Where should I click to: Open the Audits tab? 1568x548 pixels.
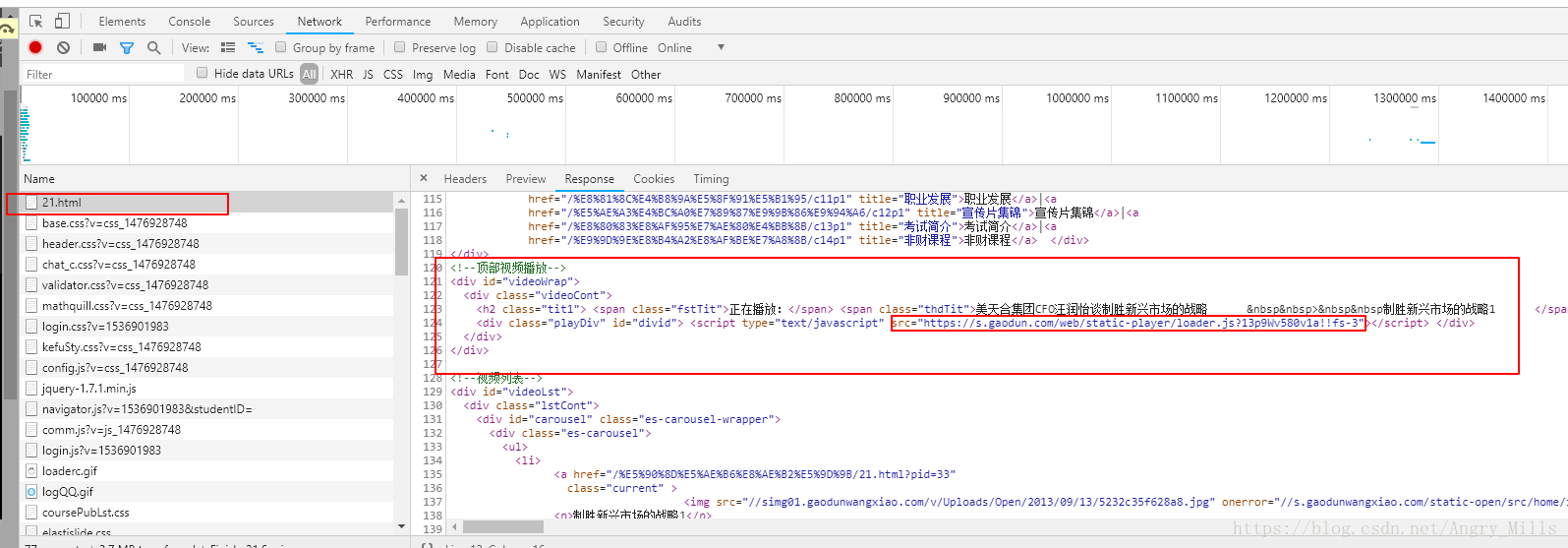click(685, 21)
